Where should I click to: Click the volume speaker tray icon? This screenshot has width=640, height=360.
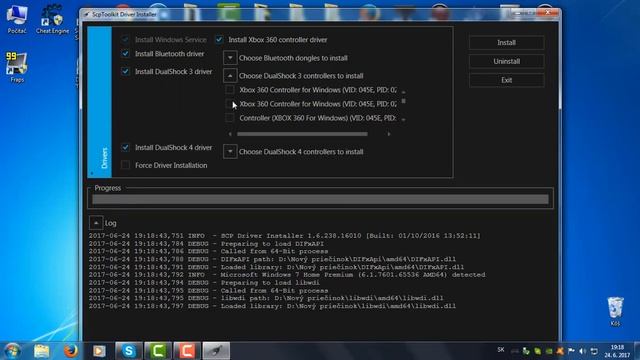tap(582, 351)
